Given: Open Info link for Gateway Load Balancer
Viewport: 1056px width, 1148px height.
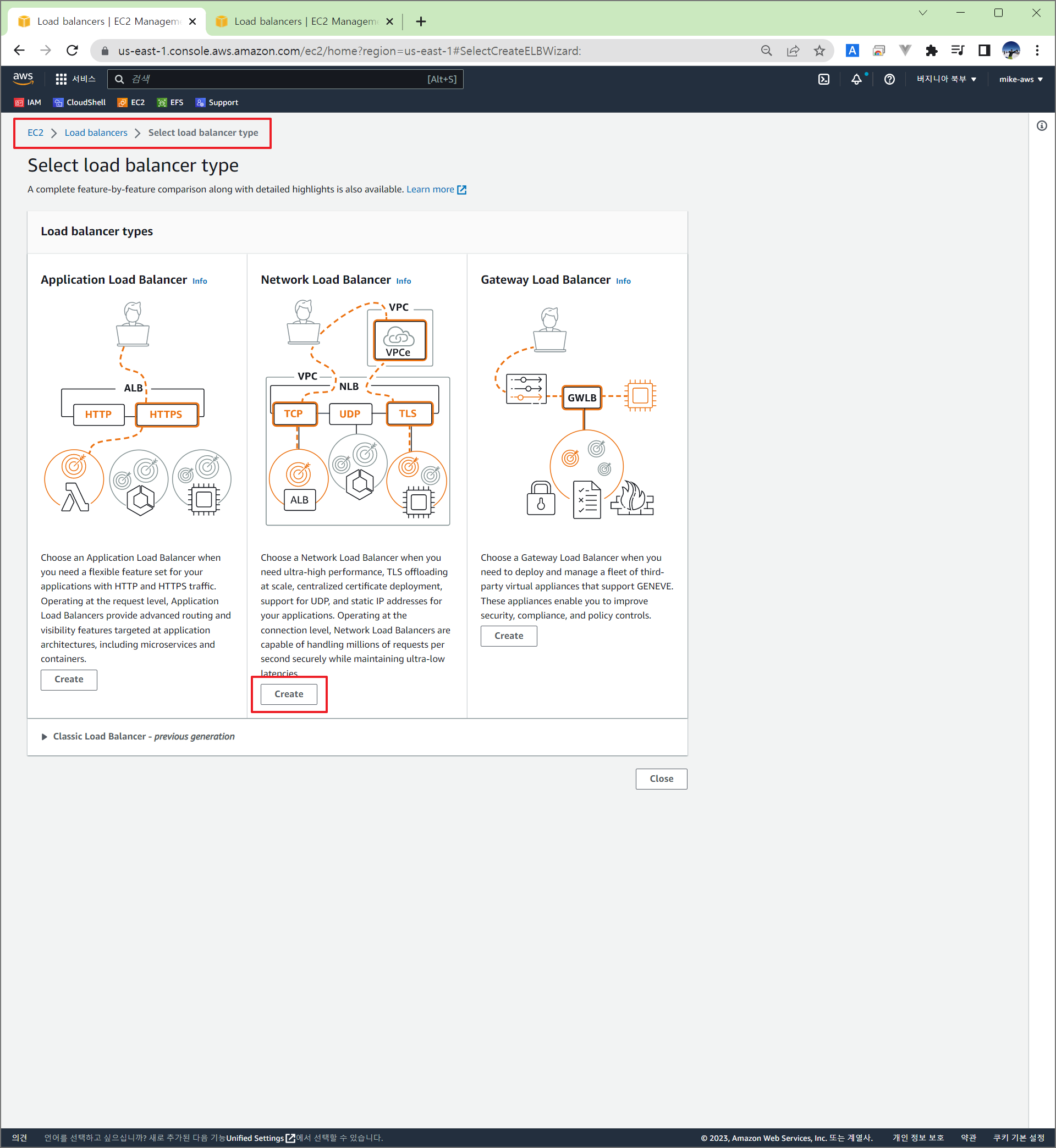Looking at the screenshot, I should (x=624, y=281).
